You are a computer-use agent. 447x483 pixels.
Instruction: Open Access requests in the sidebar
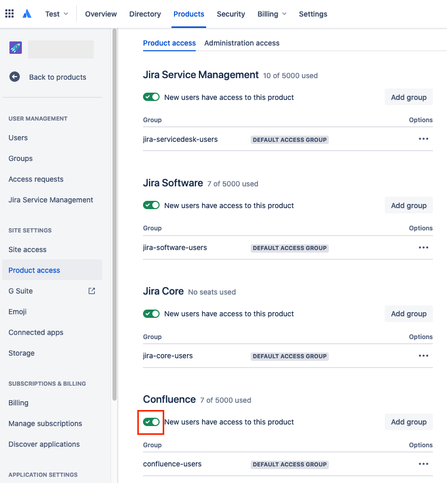36,179
